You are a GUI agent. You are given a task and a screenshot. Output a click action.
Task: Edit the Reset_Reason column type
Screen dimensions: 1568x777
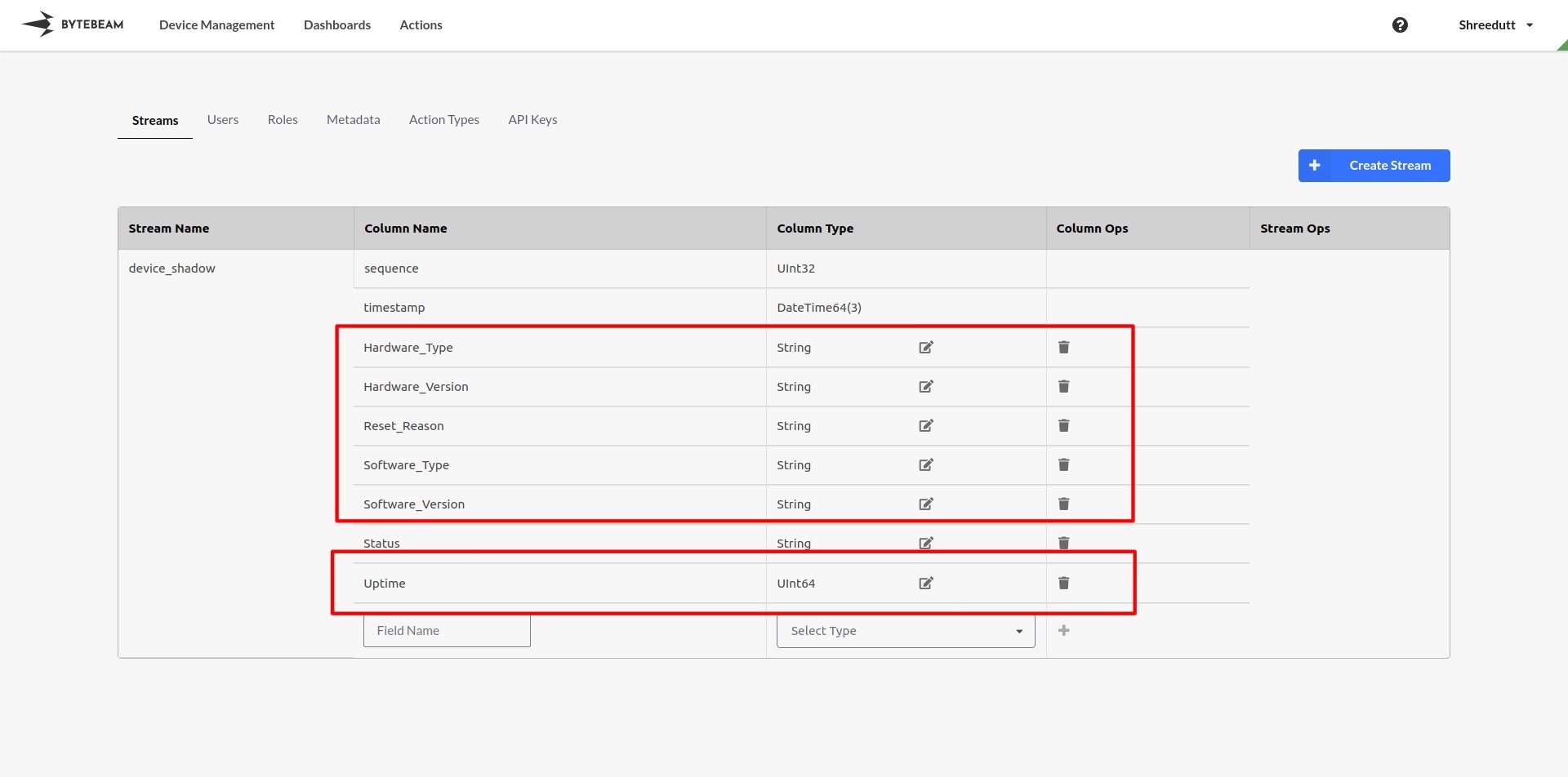click(925, 426)
